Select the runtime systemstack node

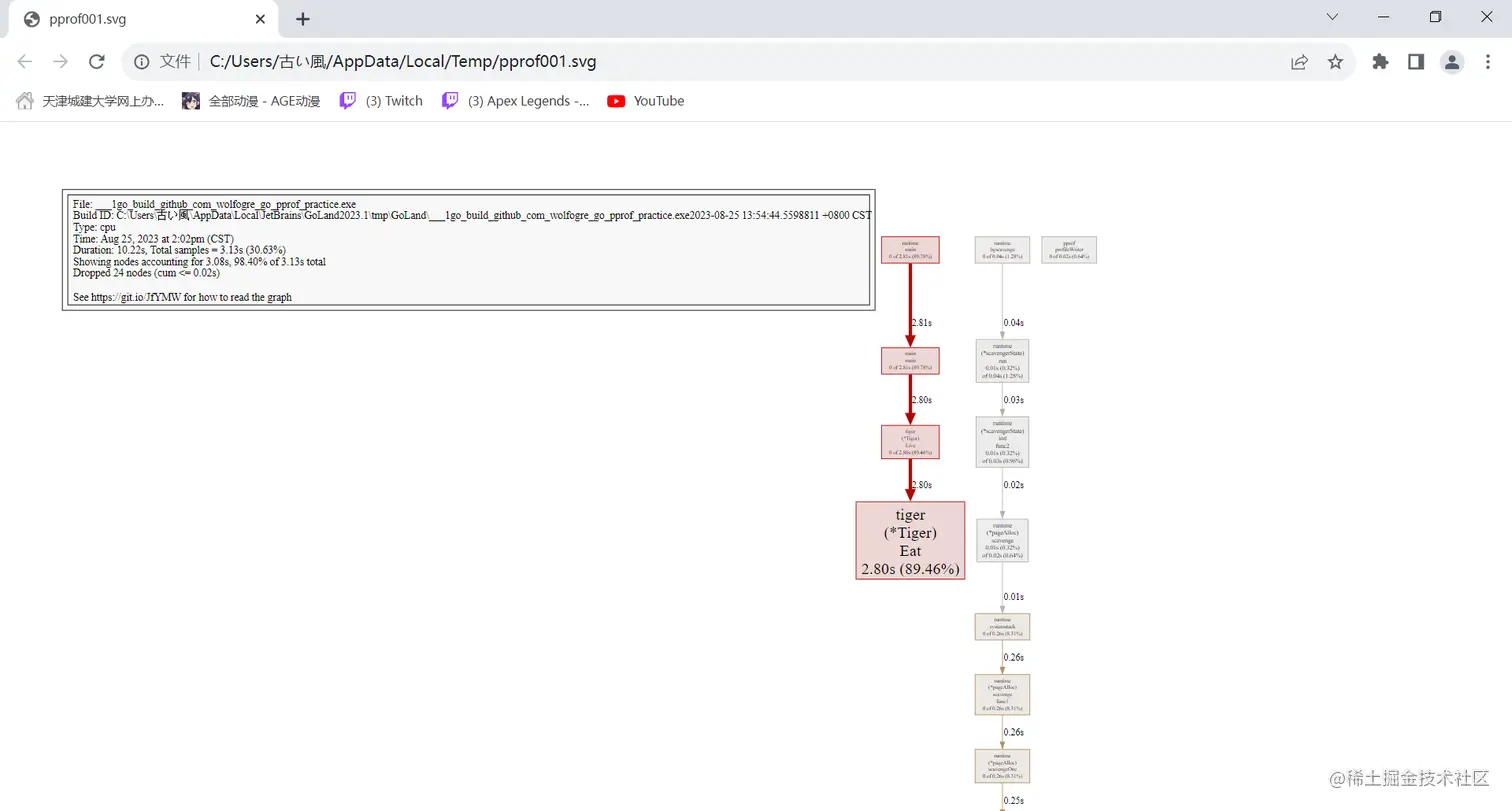pyautogui.click(x=1002, y=627)
